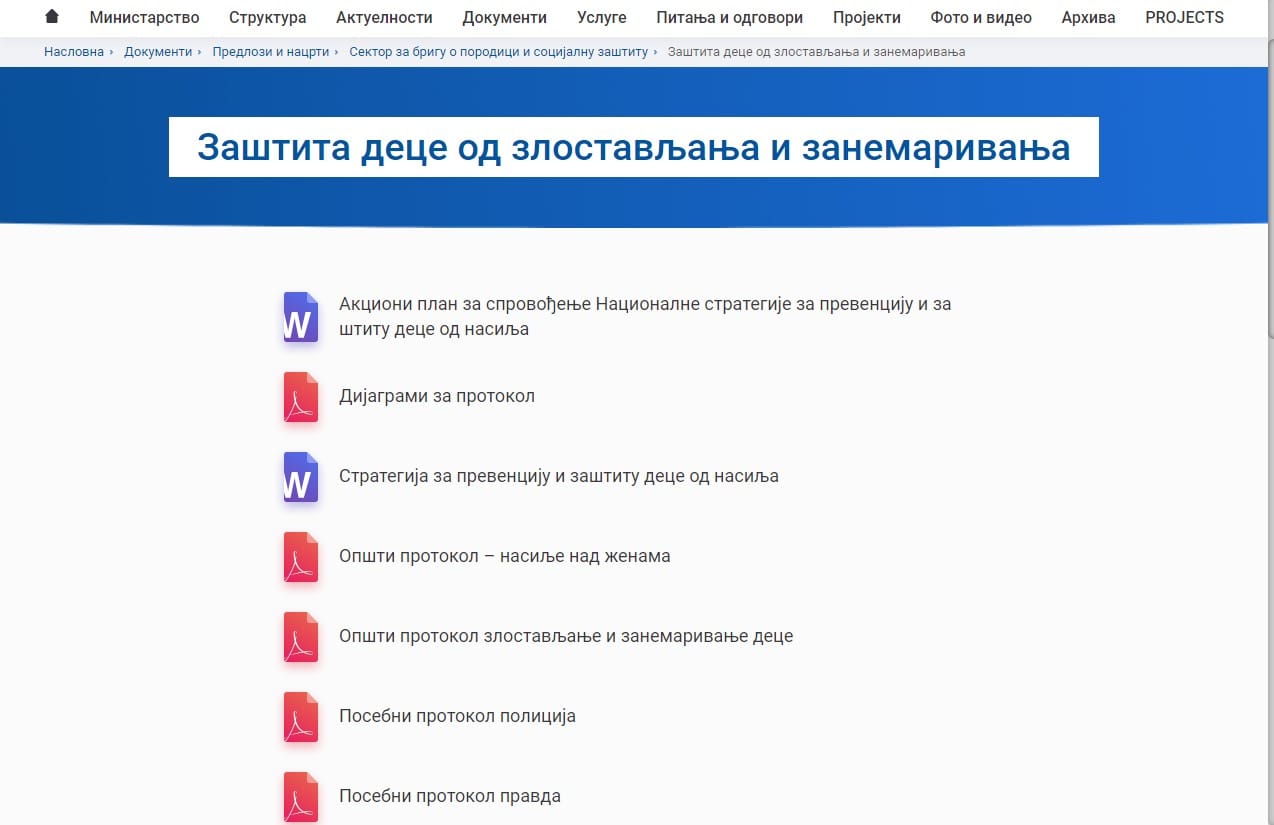
Task: Click PDF icon for Општи протокол насиље над женама
Action: click(300, 557)
